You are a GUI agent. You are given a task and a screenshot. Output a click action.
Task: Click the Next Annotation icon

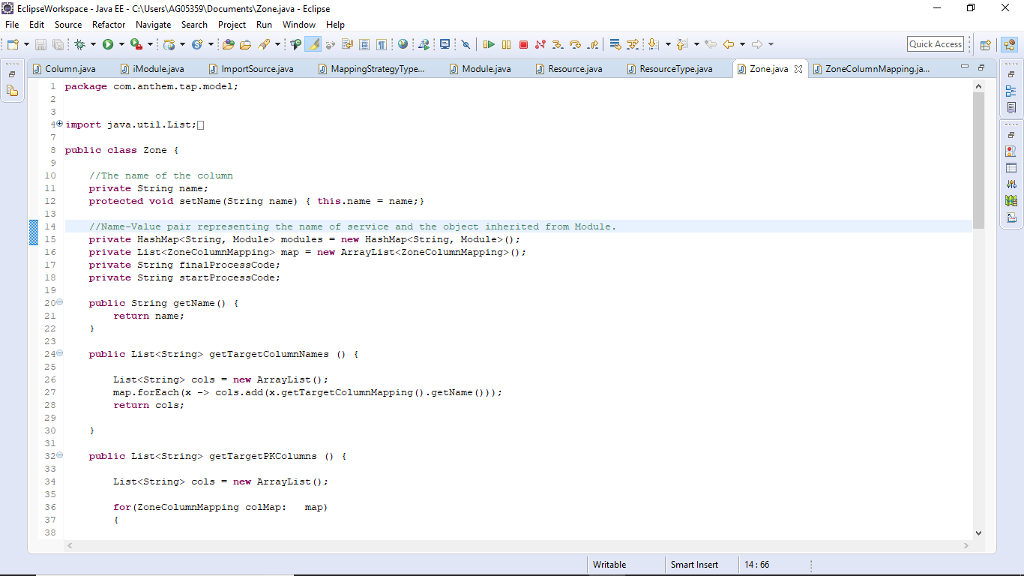(x=652, y=44)
